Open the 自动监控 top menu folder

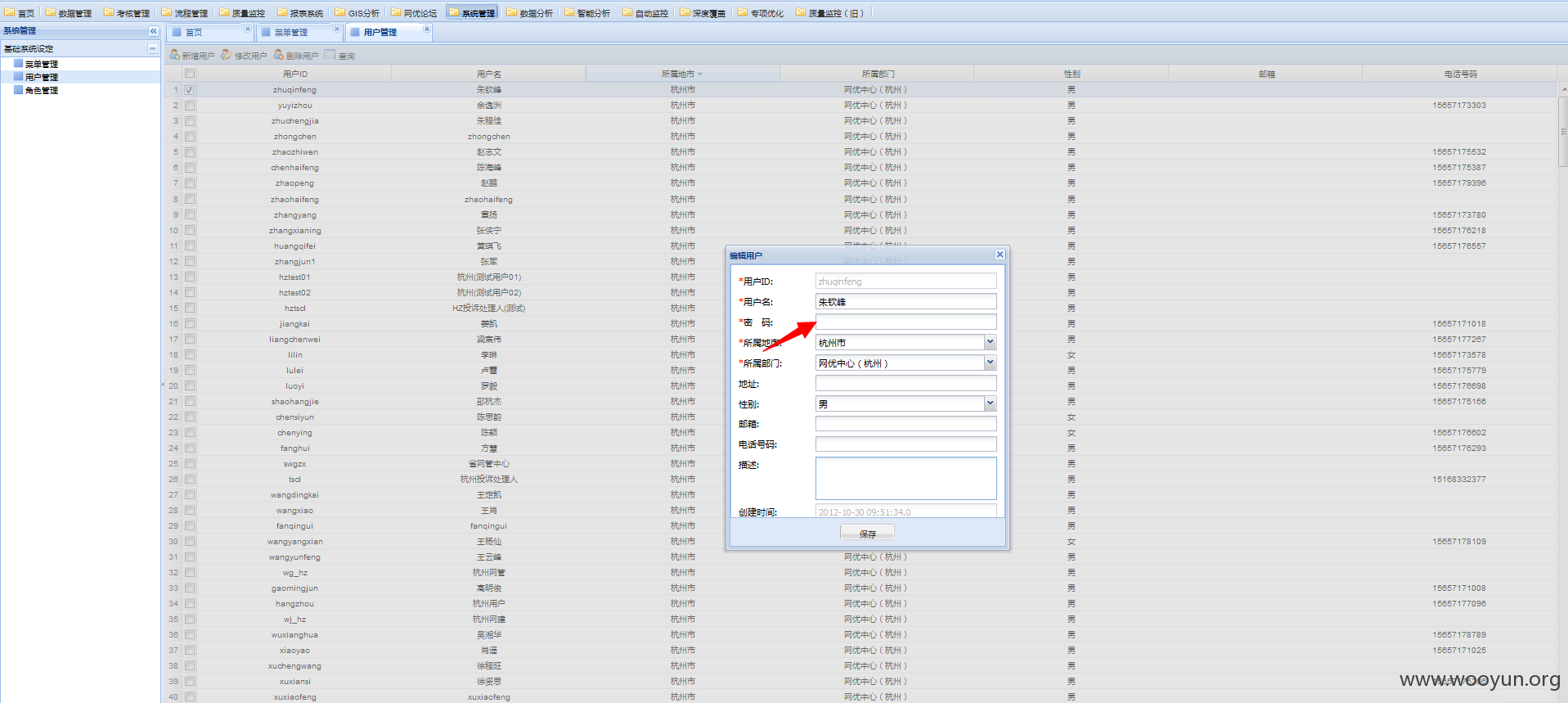645,13
